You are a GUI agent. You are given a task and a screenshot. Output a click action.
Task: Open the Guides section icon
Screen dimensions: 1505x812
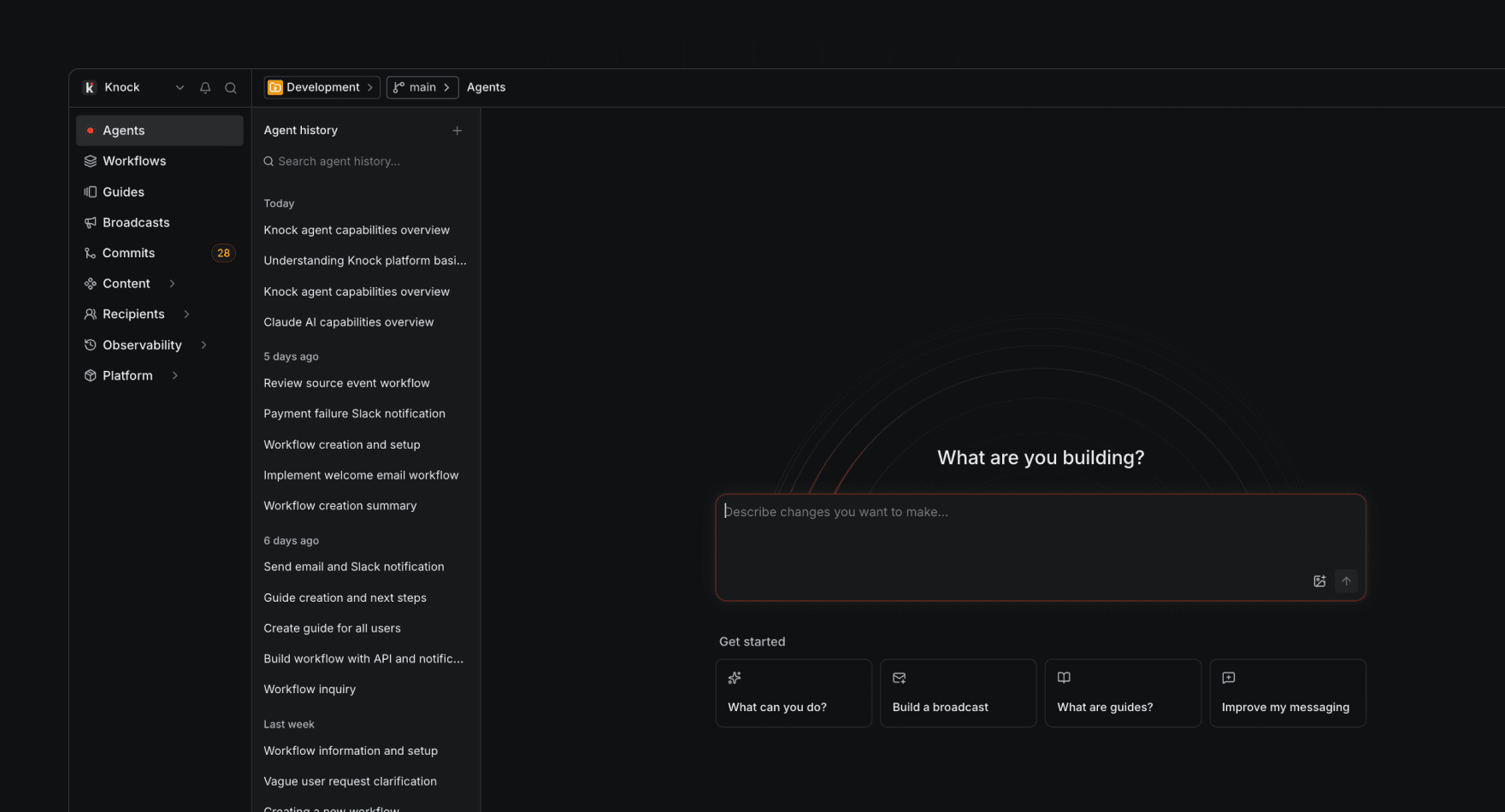point(91,191)
